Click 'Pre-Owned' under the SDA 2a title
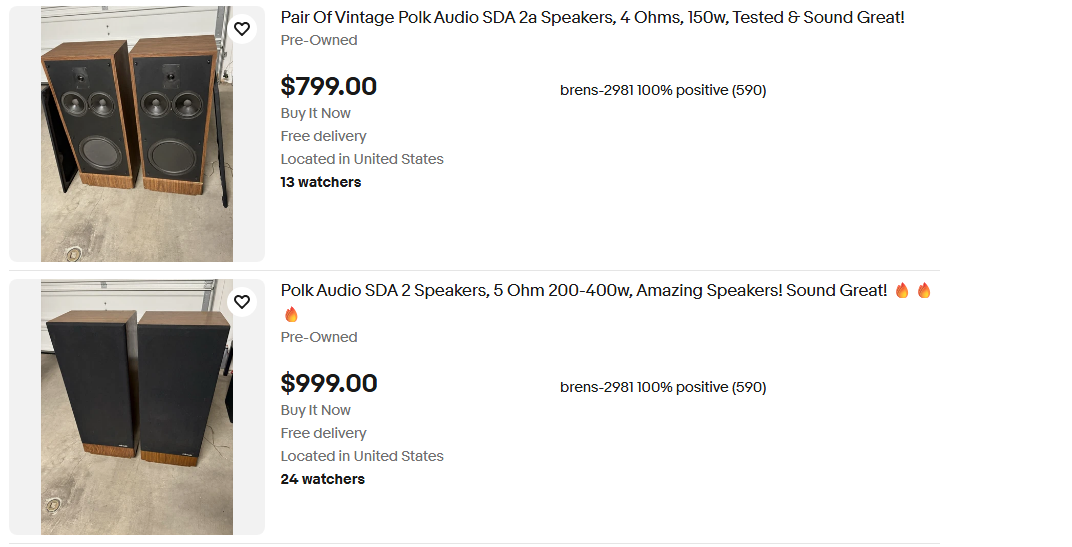Viewport: 1072px width, 547px height. 319,41
